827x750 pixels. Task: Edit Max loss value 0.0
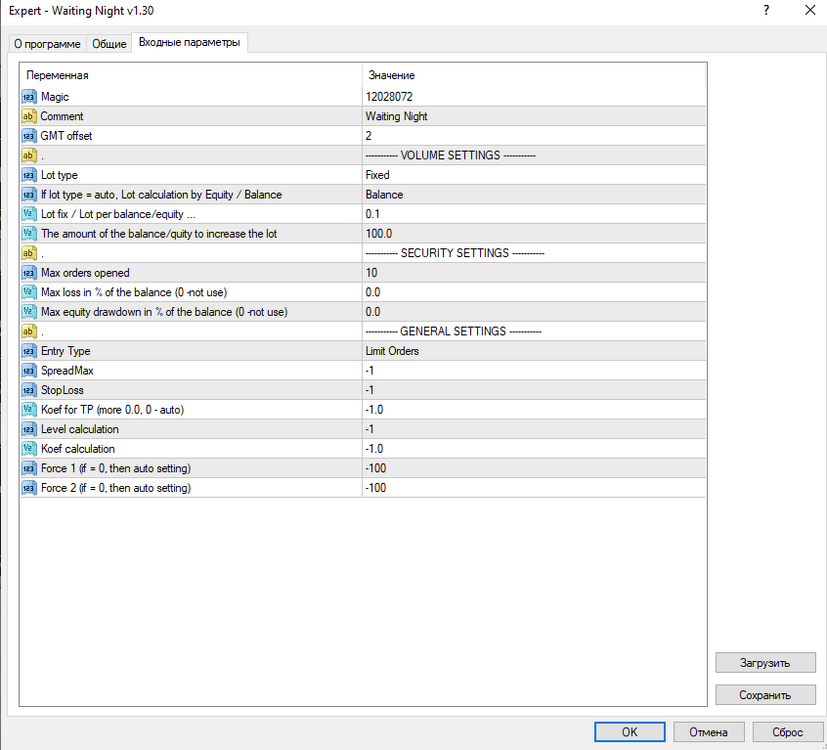[x=534, y=292]
